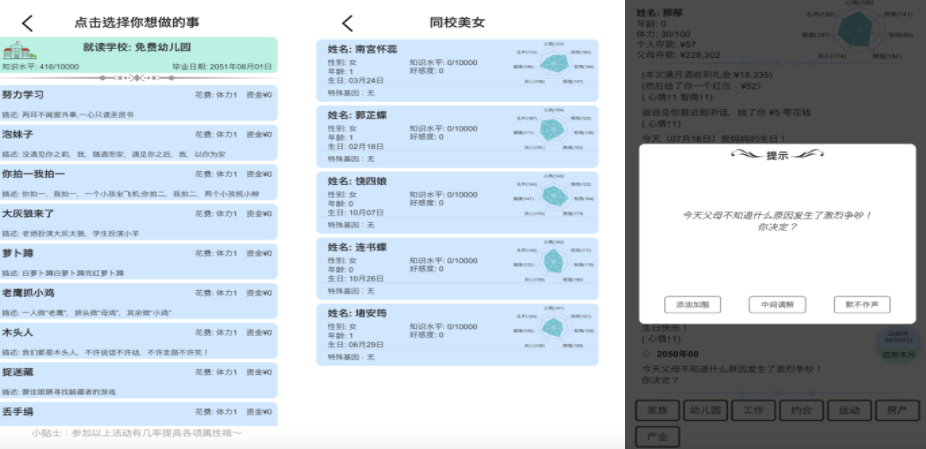Viewport: 926px width, 449px height.
Task: Go back from the 同校美女 list
Action: point(347,23)
